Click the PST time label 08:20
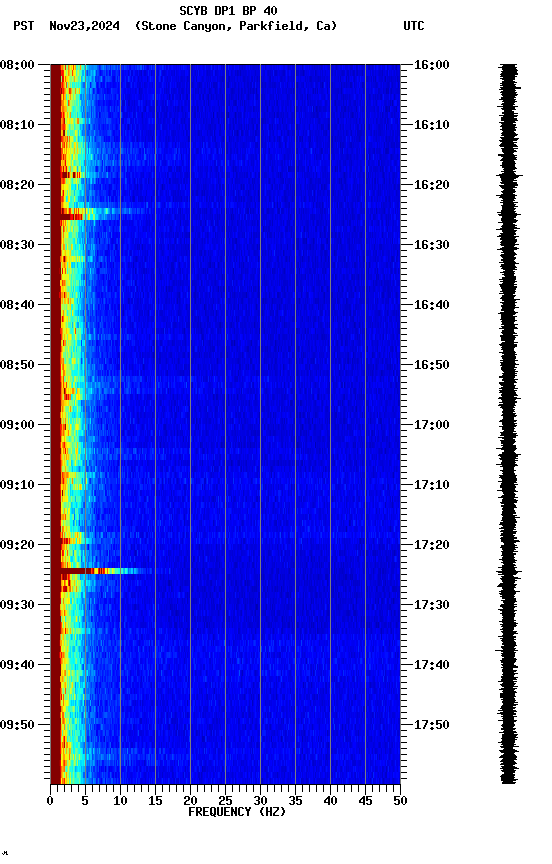 click(x=17, y=185)
